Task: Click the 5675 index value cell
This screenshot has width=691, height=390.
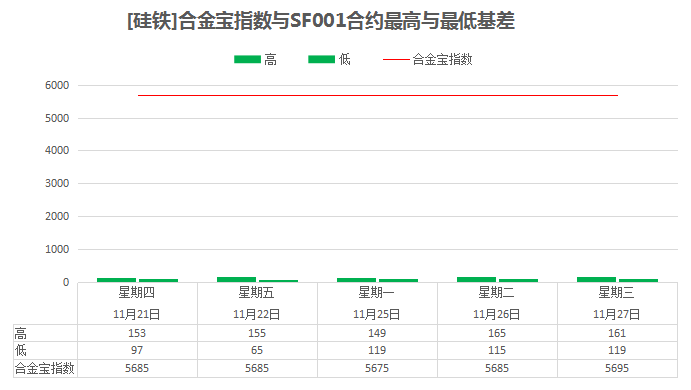Action: [377, 368]
